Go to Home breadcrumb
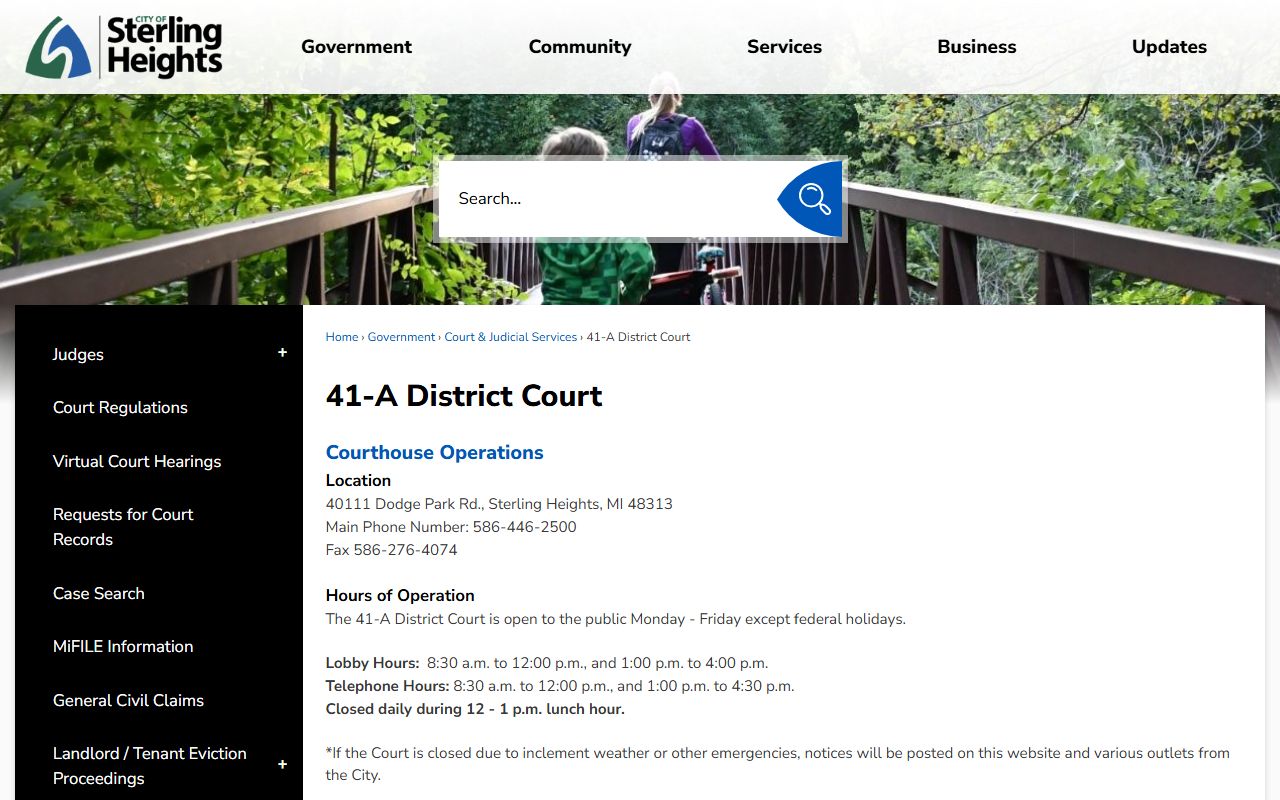The image size is (1280, 800). pyautogui.click(x=342, y=337)
